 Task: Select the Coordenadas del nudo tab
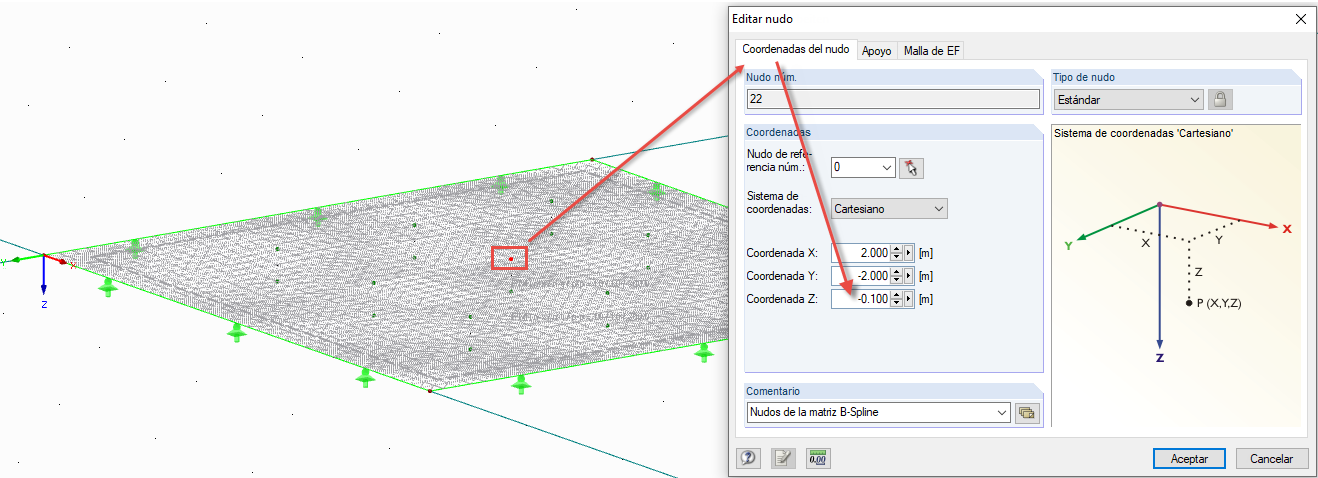coord(796,49)
